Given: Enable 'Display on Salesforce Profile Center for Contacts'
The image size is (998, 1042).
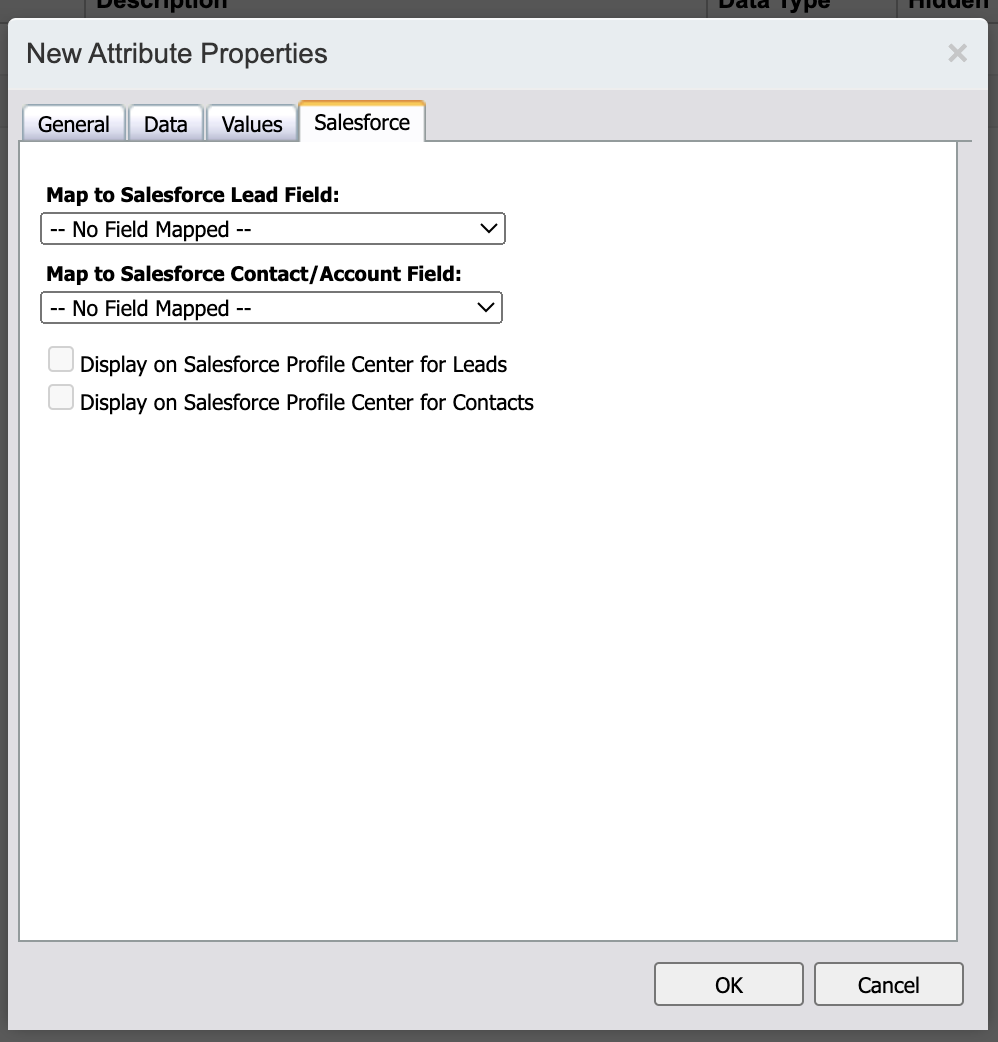Looking at the screenshot, I should pyautogui.click(x=60, y=397).
